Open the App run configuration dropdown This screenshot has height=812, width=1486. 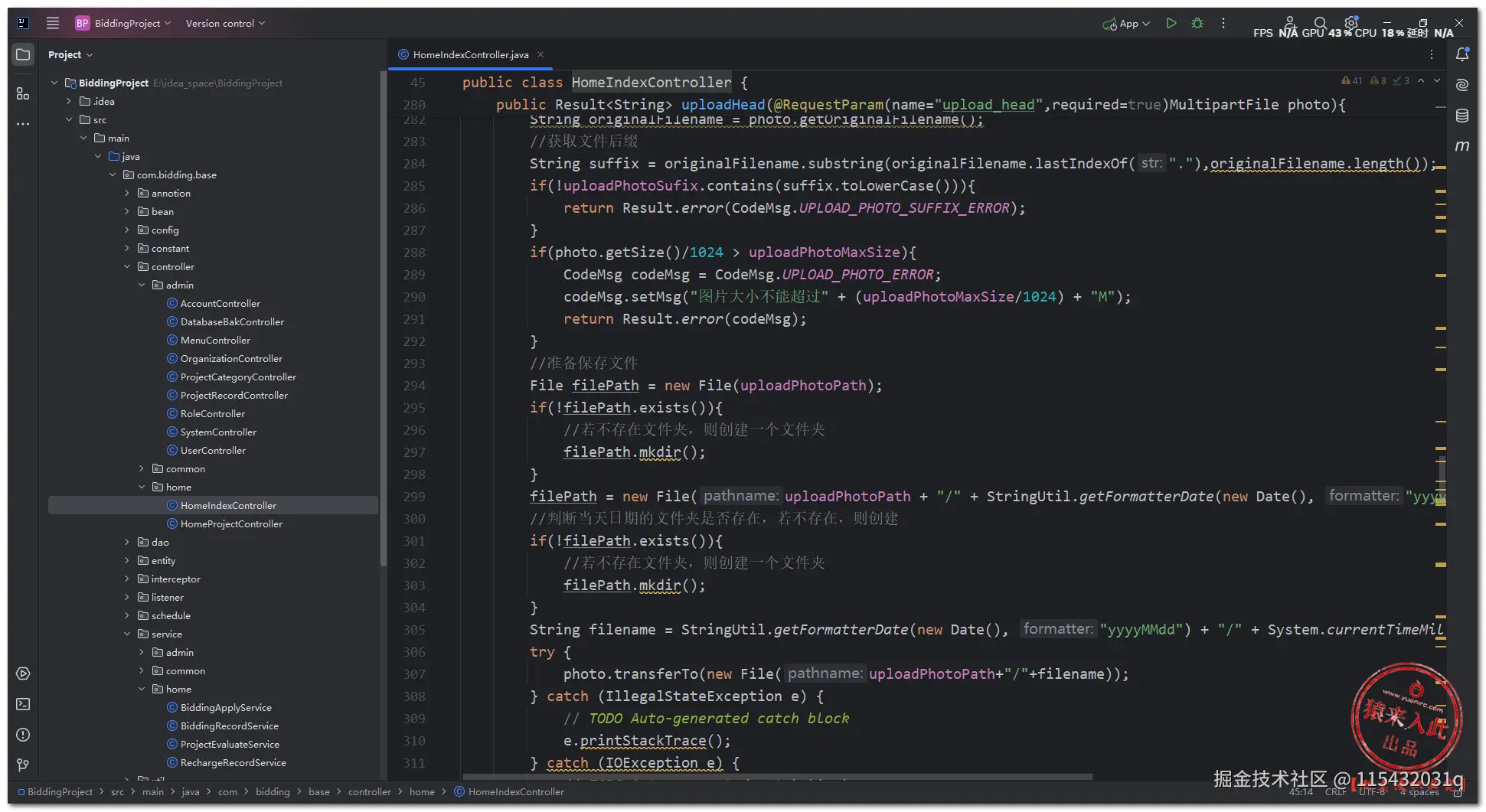click(x=1126, y=24)
